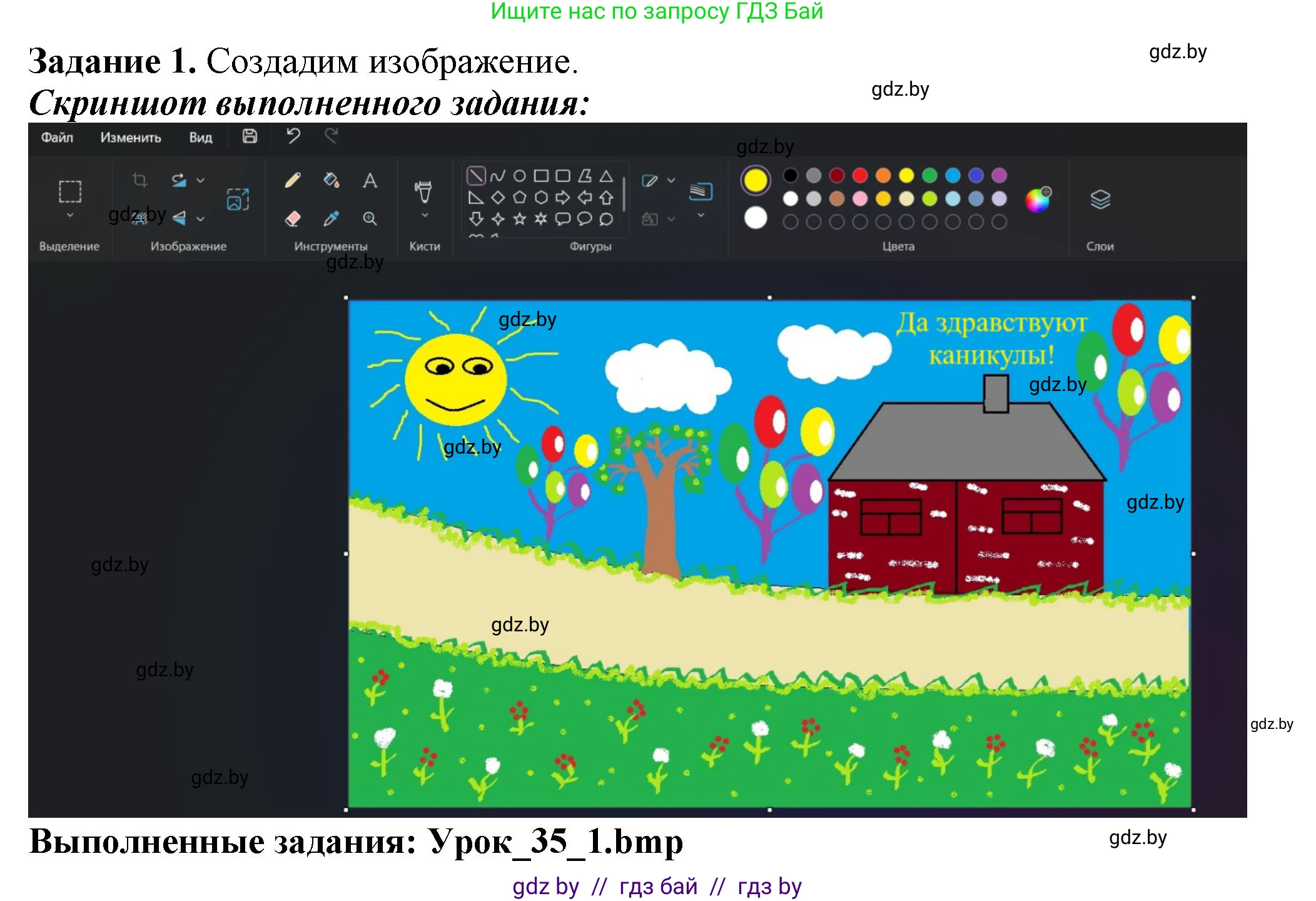Image resolution: width=1316 pixels, height=901 pixels.
Task: Click the Изменить menu item
Action: point(131,138)
